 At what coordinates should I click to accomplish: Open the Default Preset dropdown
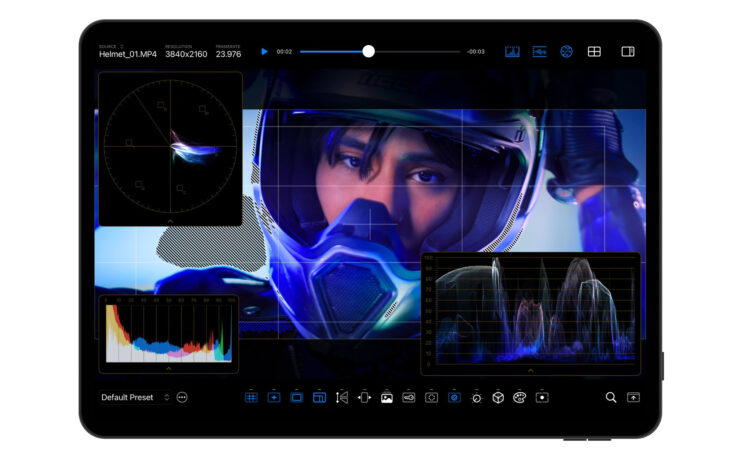click(x=135, y=397)
